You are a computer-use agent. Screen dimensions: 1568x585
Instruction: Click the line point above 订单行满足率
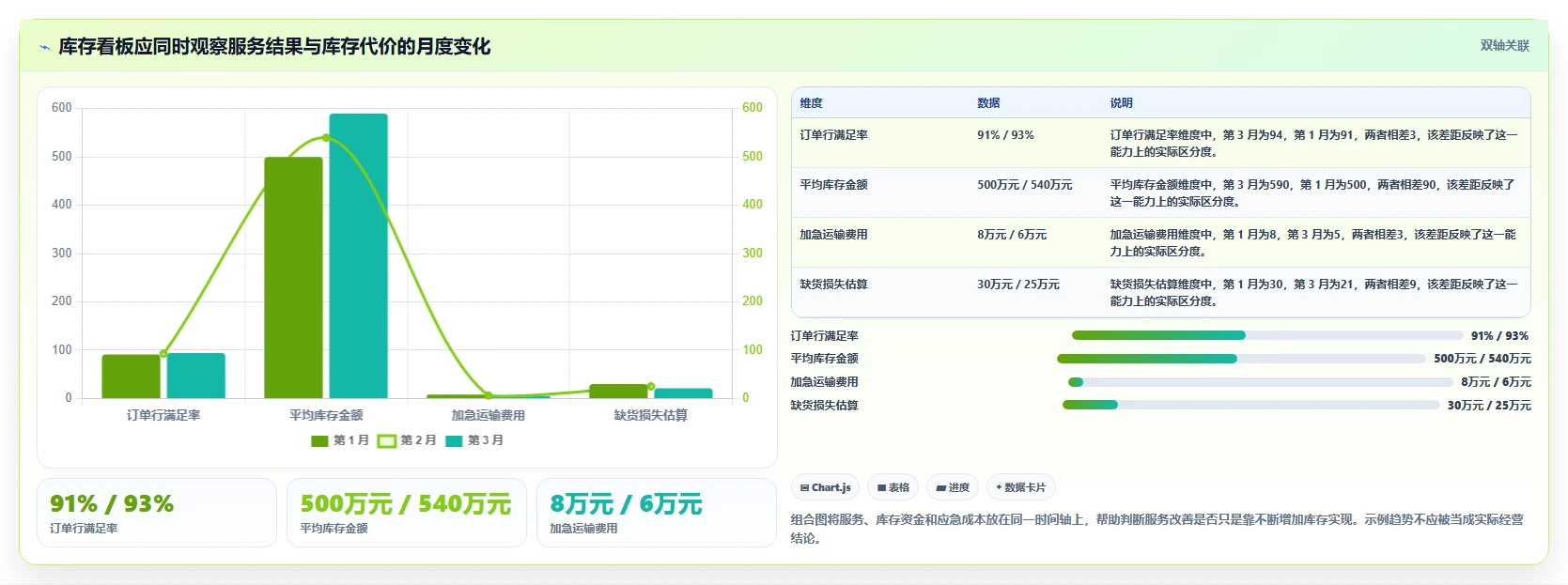[x=163, y=354]
